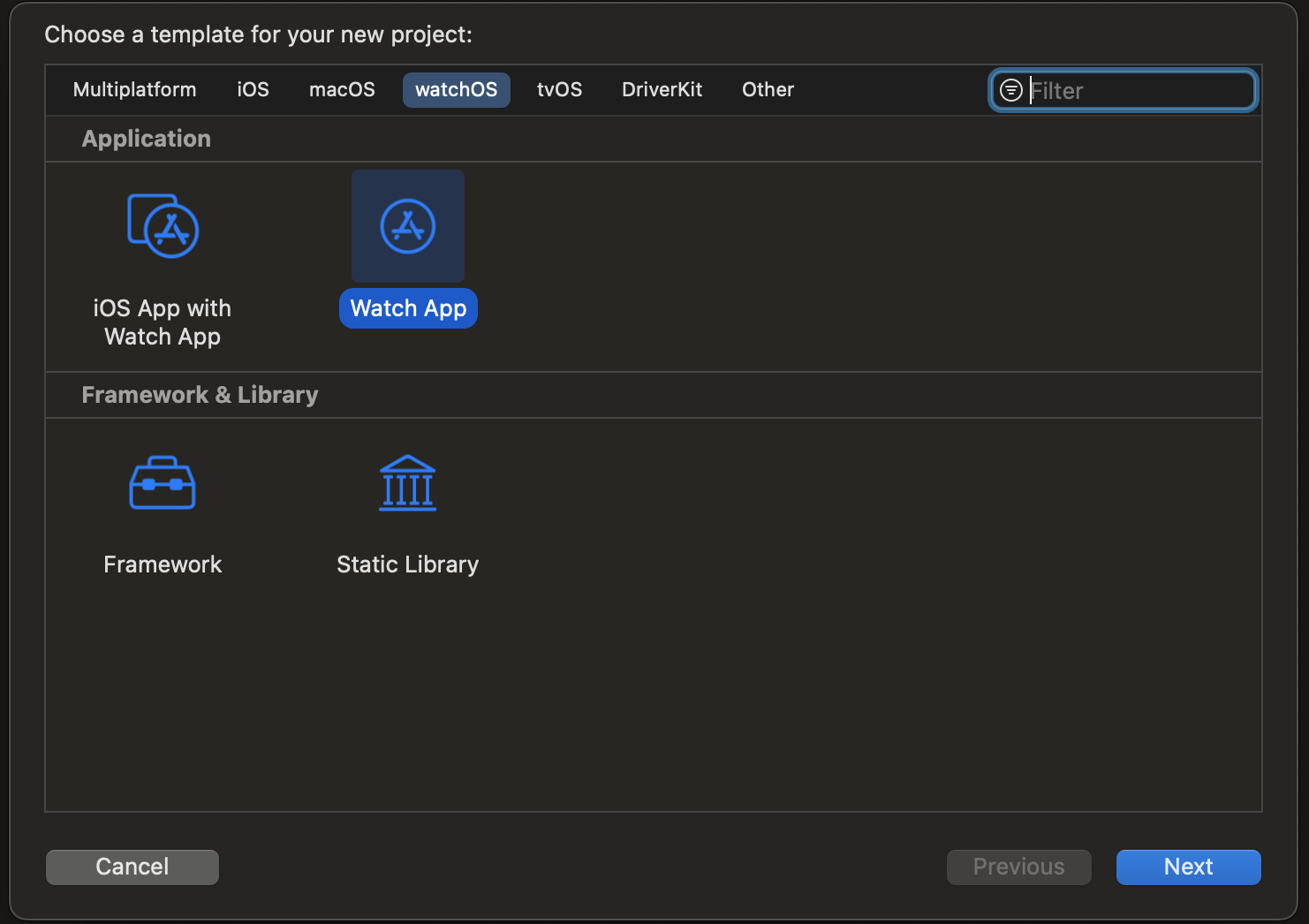1309x924 pixels.
Task: Select the Watch App template icon
Action: coord(408,226)
